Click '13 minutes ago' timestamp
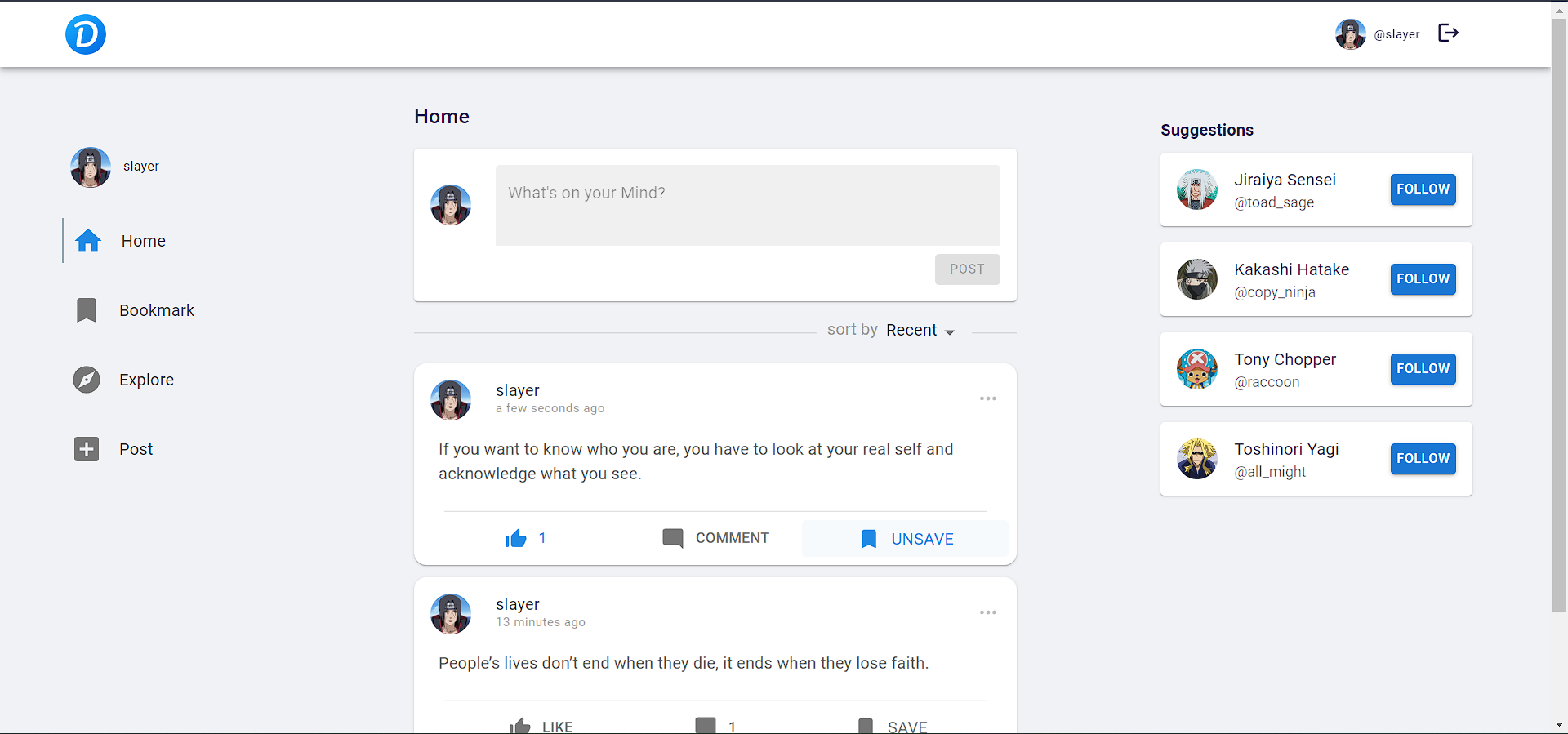1568x734 pixels. click(541, 622)
